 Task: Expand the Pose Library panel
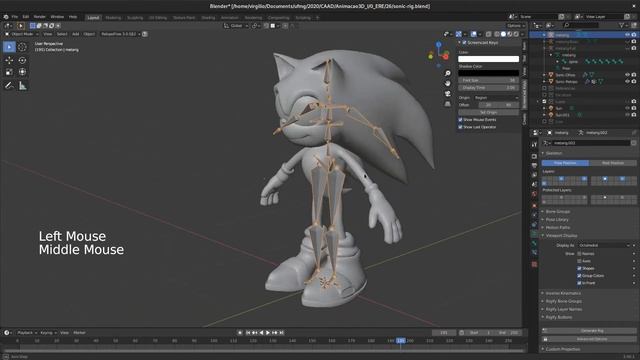click(557, 220)
